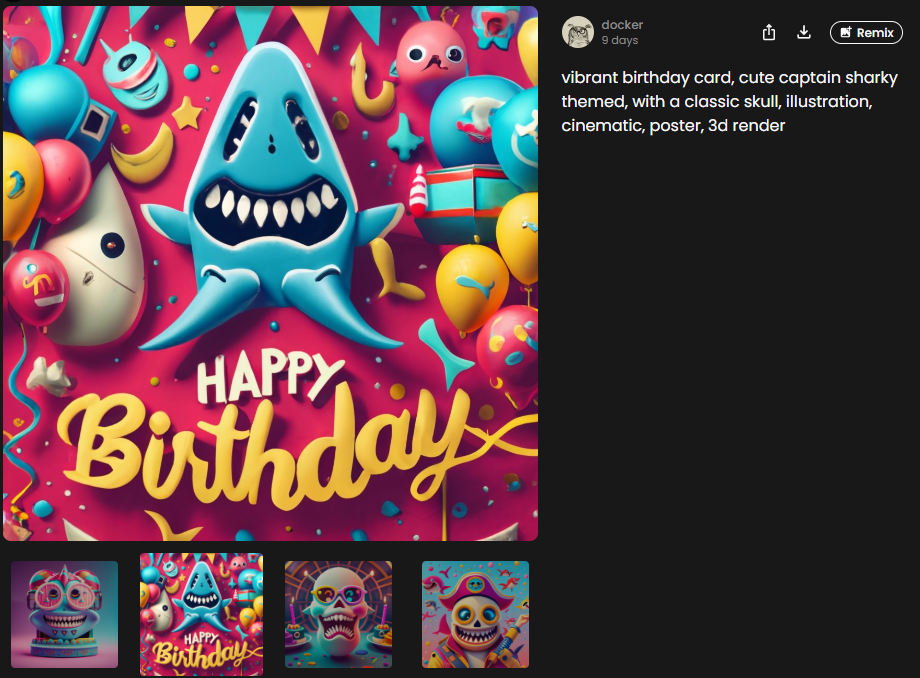Click the '9 days' timestamp
This screenshot has height=678, width=920.
pos(620,40)
